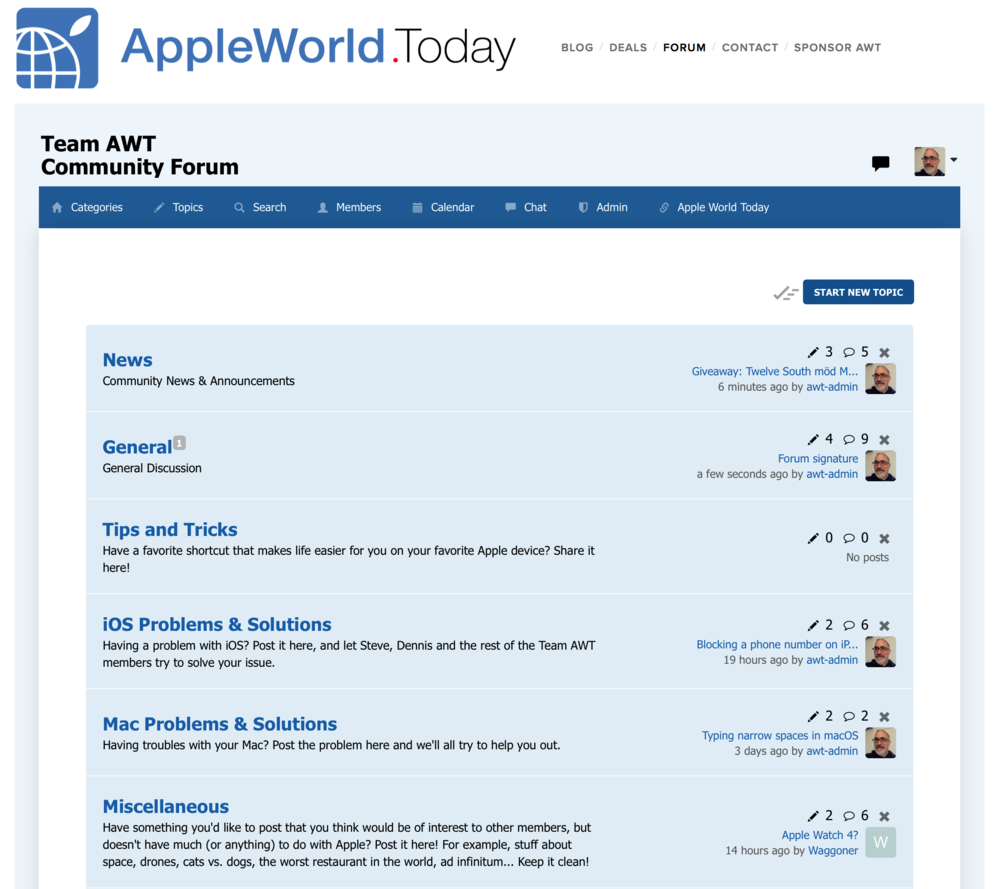This screenshot has width=1000, height=889.
Task: Open the Admin tab in forum nav
Action: [x=603, y=207]
